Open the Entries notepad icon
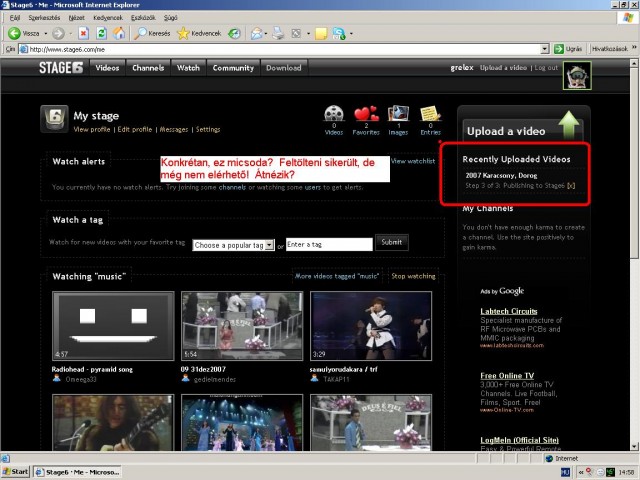640x480 pixels. click(x=430, y=115)
